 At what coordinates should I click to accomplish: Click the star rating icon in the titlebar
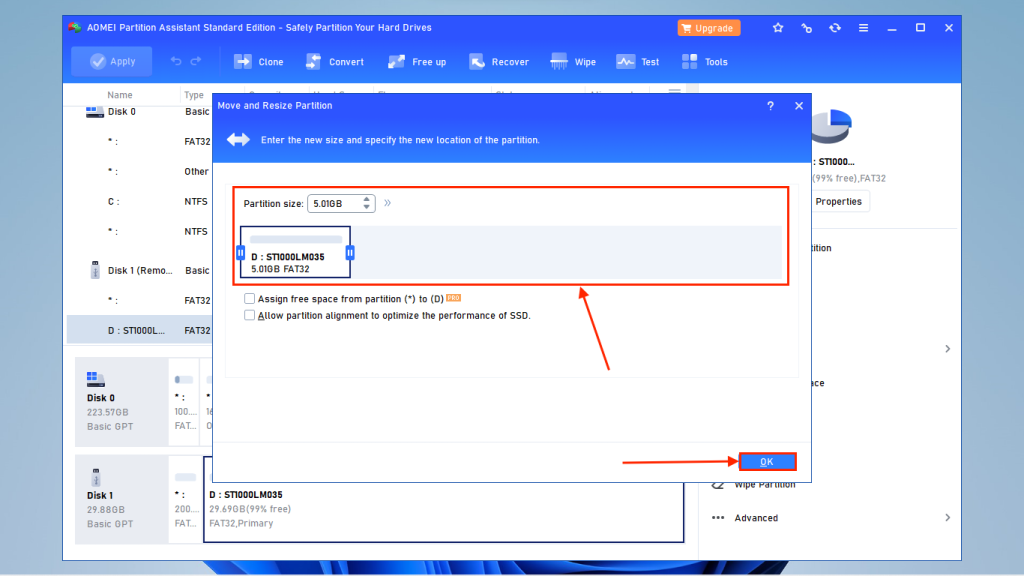coord(778,28)
